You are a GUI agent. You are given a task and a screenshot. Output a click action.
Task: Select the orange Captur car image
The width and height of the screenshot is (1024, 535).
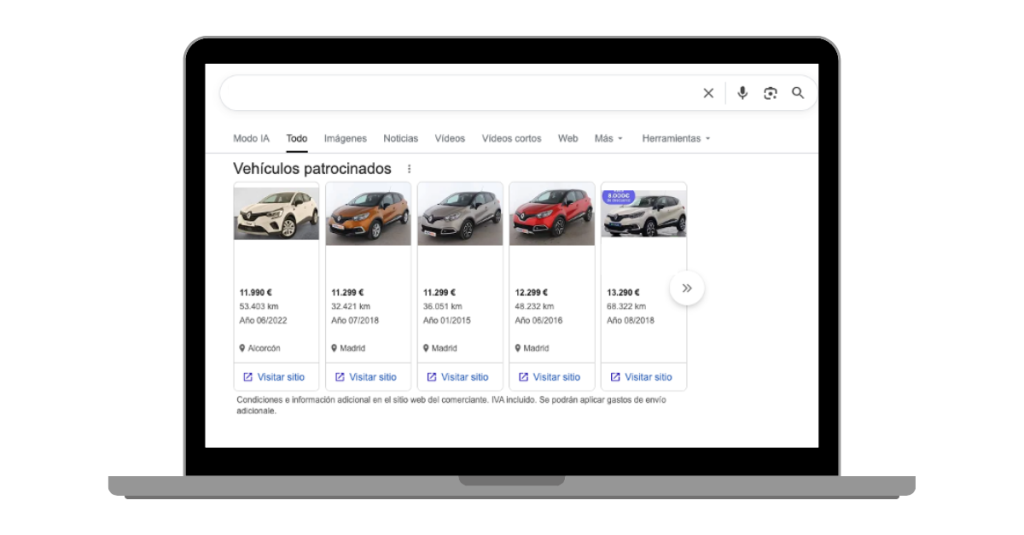click(368, 214)
